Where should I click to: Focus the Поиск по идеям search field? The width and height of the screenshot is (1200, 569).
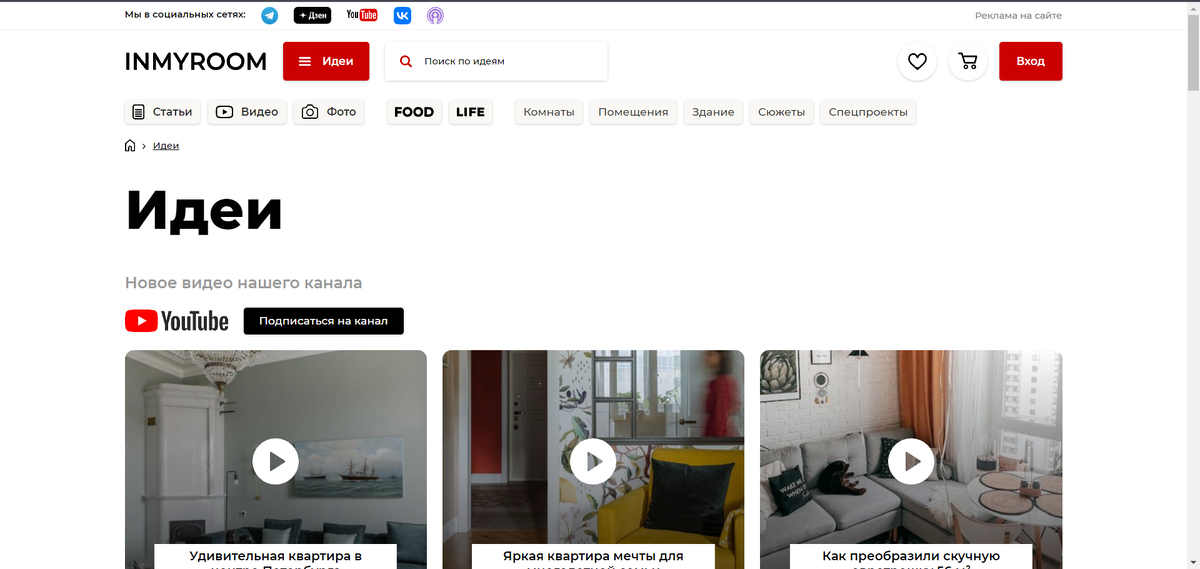click(496, 61)
